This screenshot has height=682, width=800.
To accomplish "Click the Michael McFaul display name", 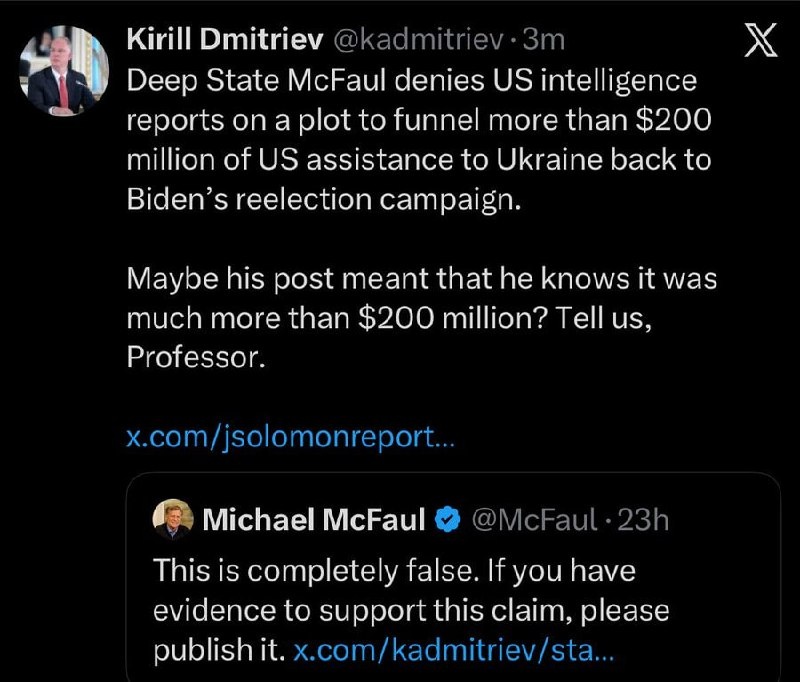I will point(316,518).
